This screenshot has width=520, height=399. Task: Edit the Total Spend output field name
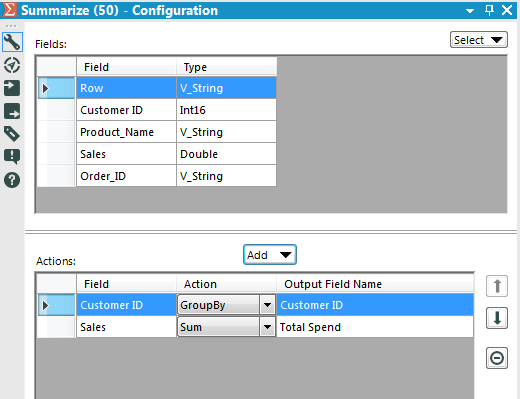tap(375, 327)
